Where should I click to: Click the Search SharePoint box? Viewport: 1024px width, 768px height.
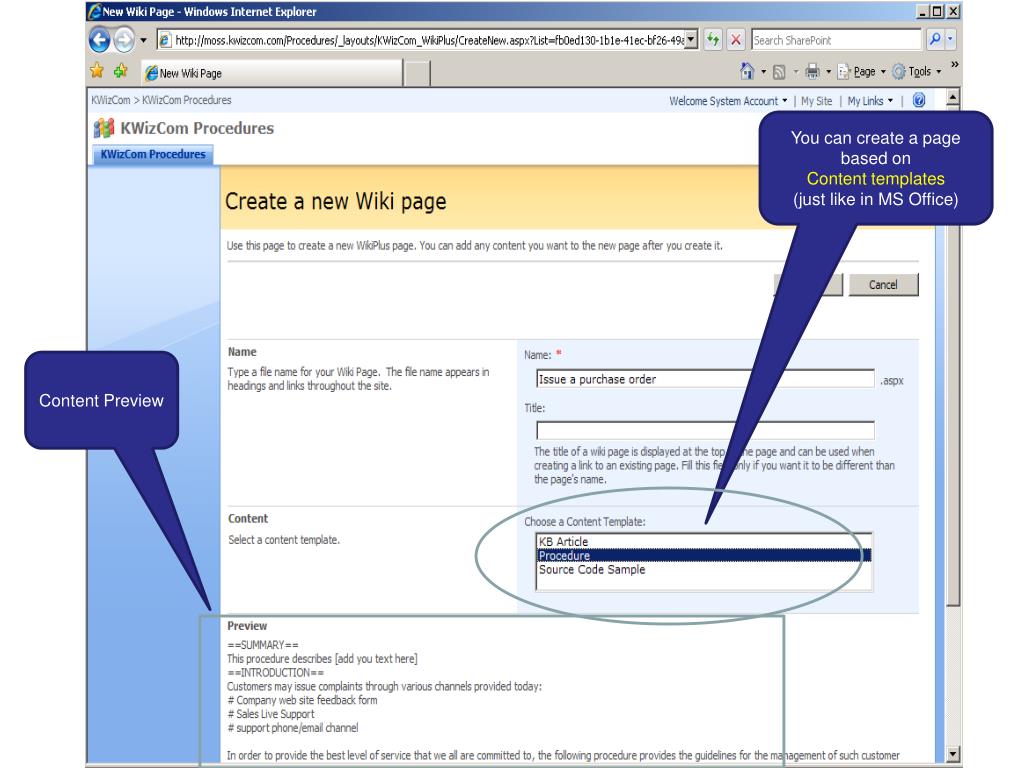point(836,40)
